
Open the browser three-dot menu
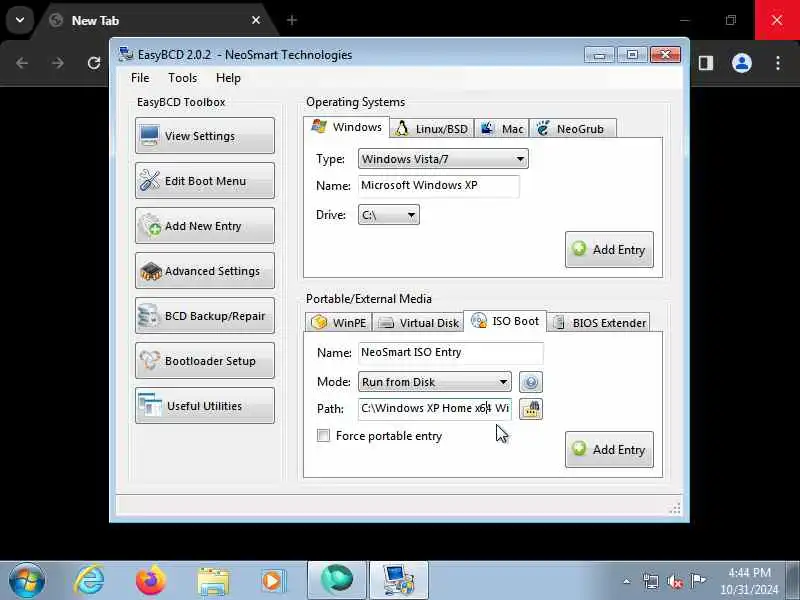(778, 63)
